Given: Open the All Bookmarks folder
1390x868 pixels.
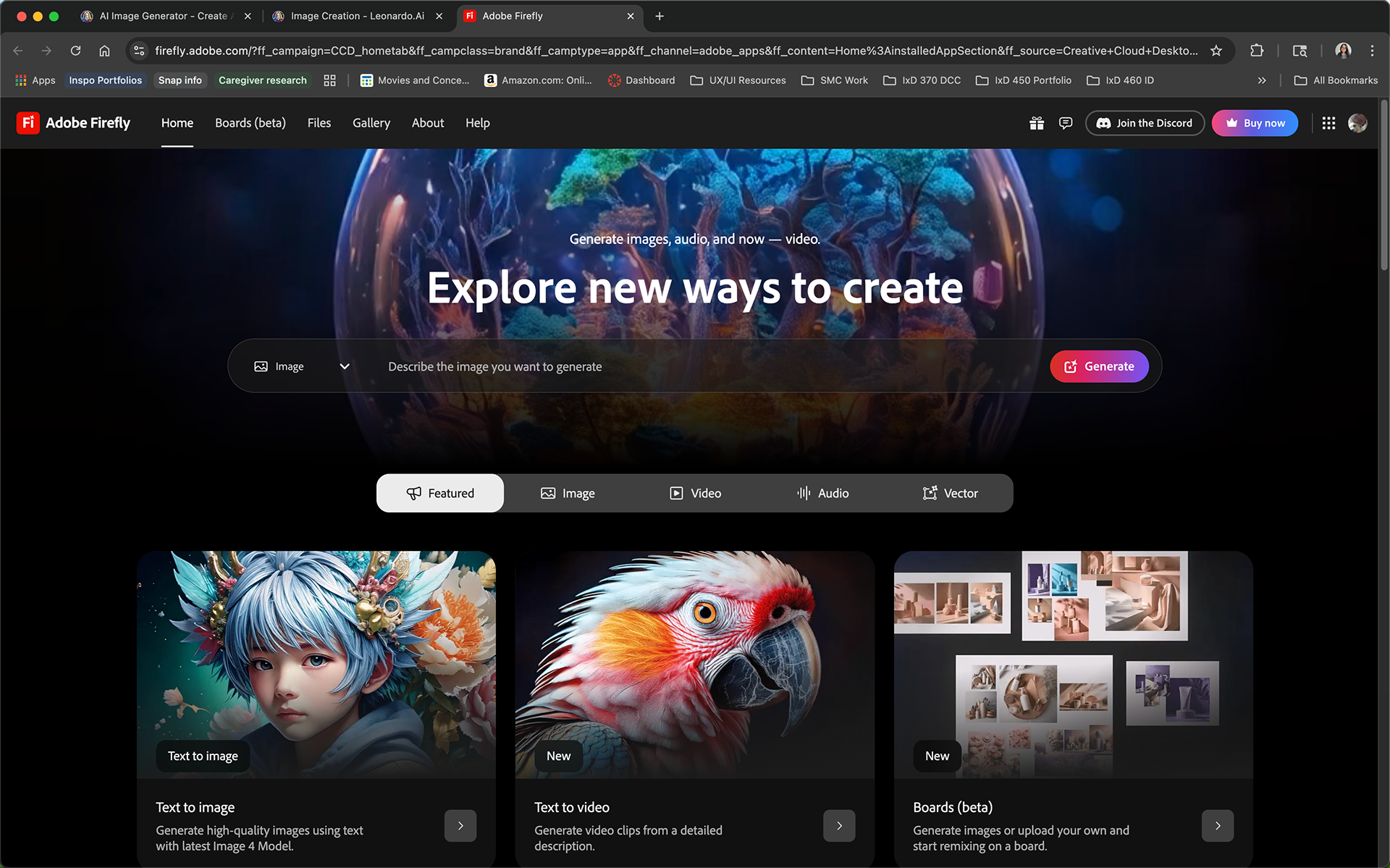Looking at the screenshot, I should (1336, 80).
